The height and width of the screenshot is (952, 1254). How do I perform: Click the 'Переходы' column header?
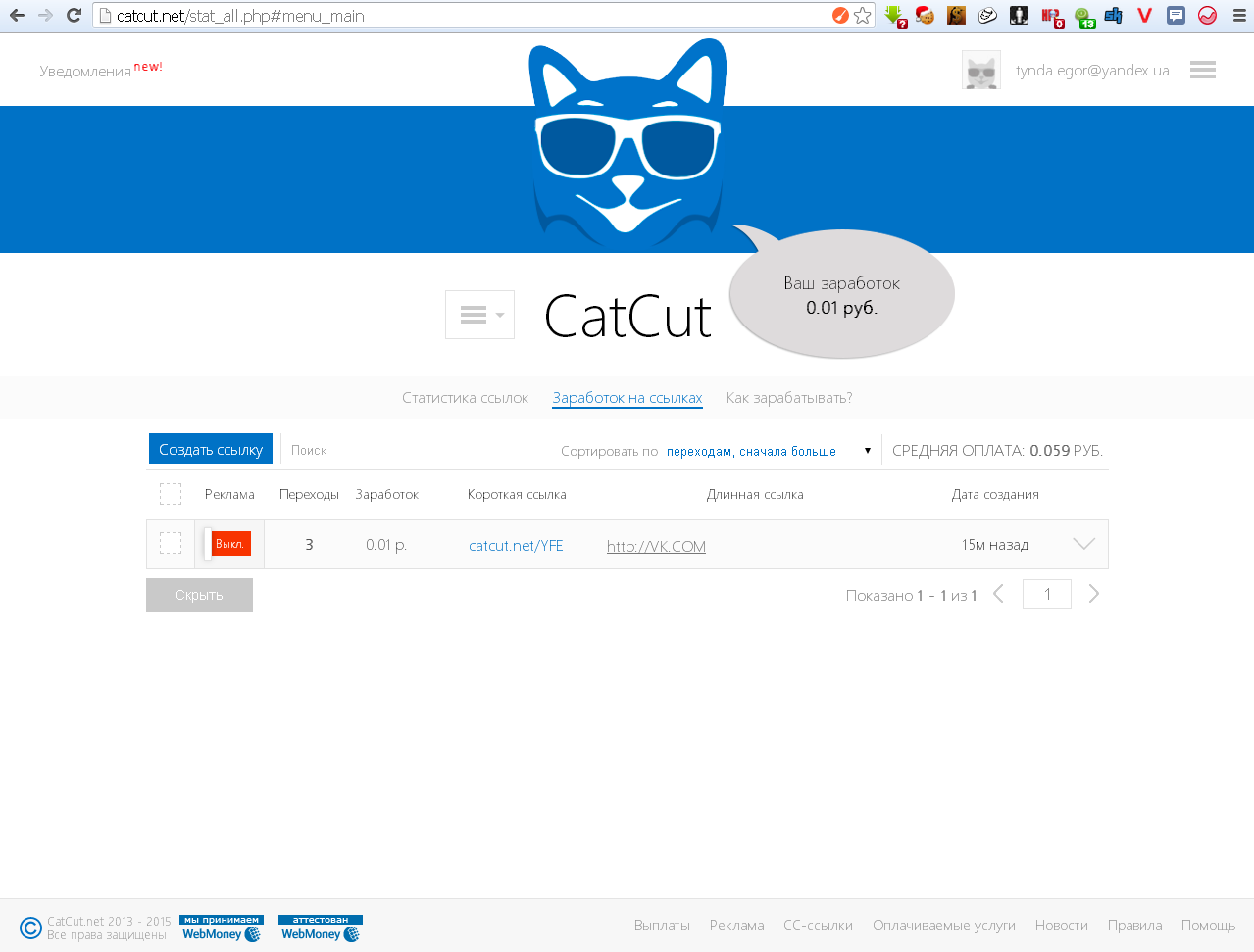[309, 494]
